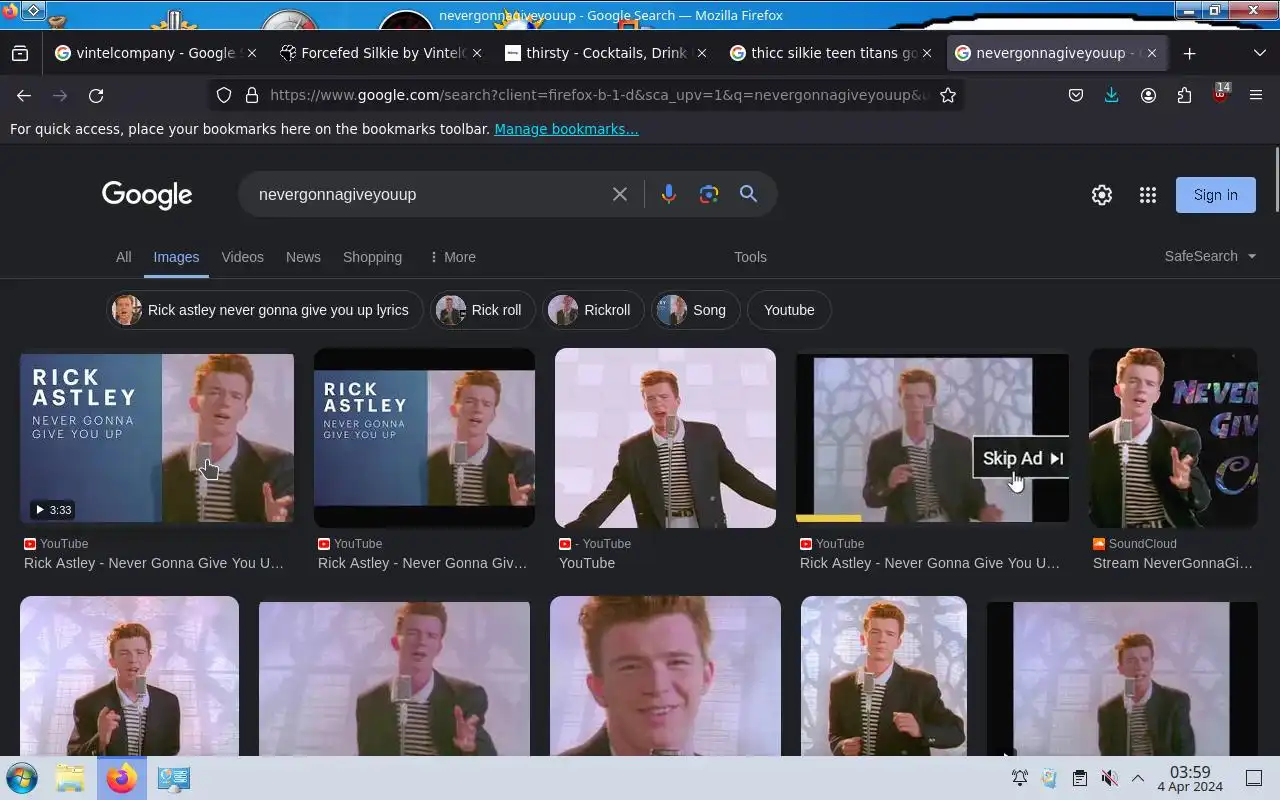This screenshot has width=1280, height=800.
Task: Filter by the Youtube chip
Action: pos(789,310)
